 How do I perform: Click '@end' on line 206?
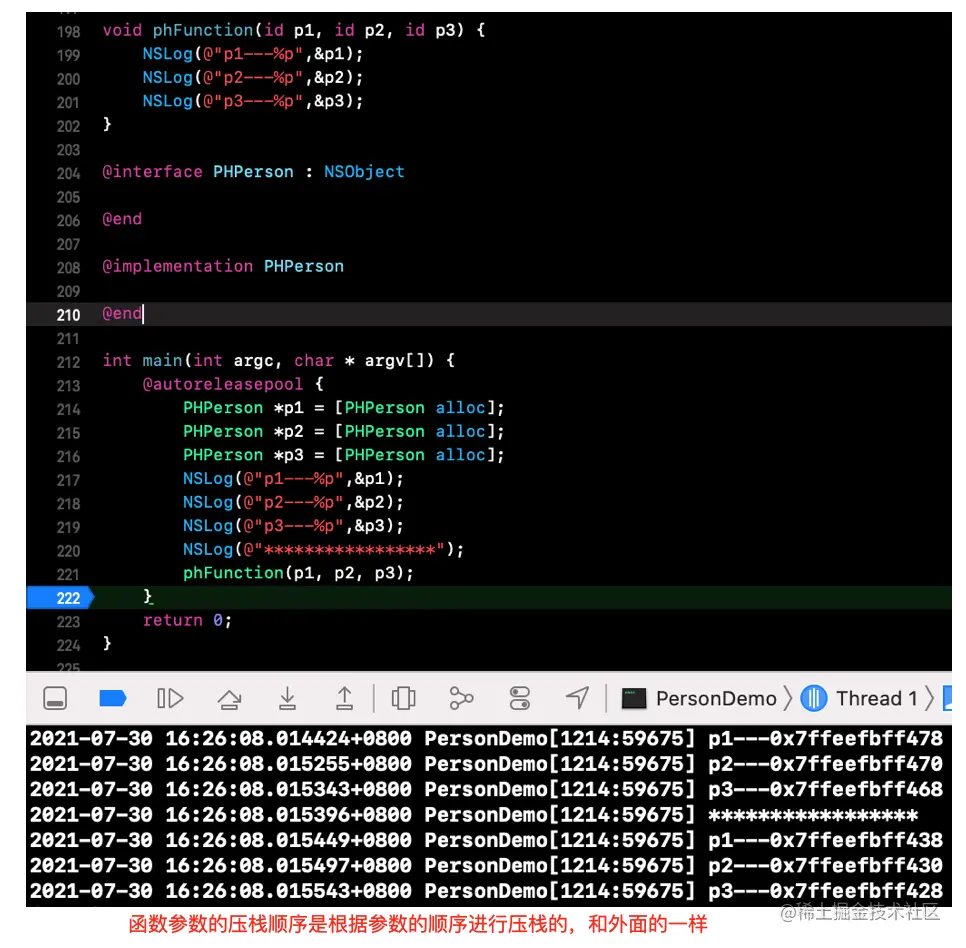(x=122, y=219)
